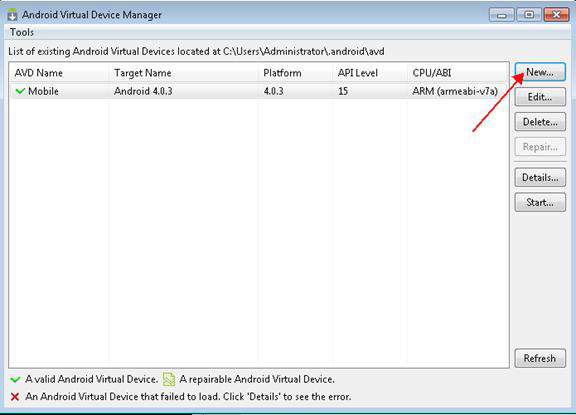Click 'A valid Android Virtual Device.' text
This screenshot has height=415, width=576.
click(91, 379)
